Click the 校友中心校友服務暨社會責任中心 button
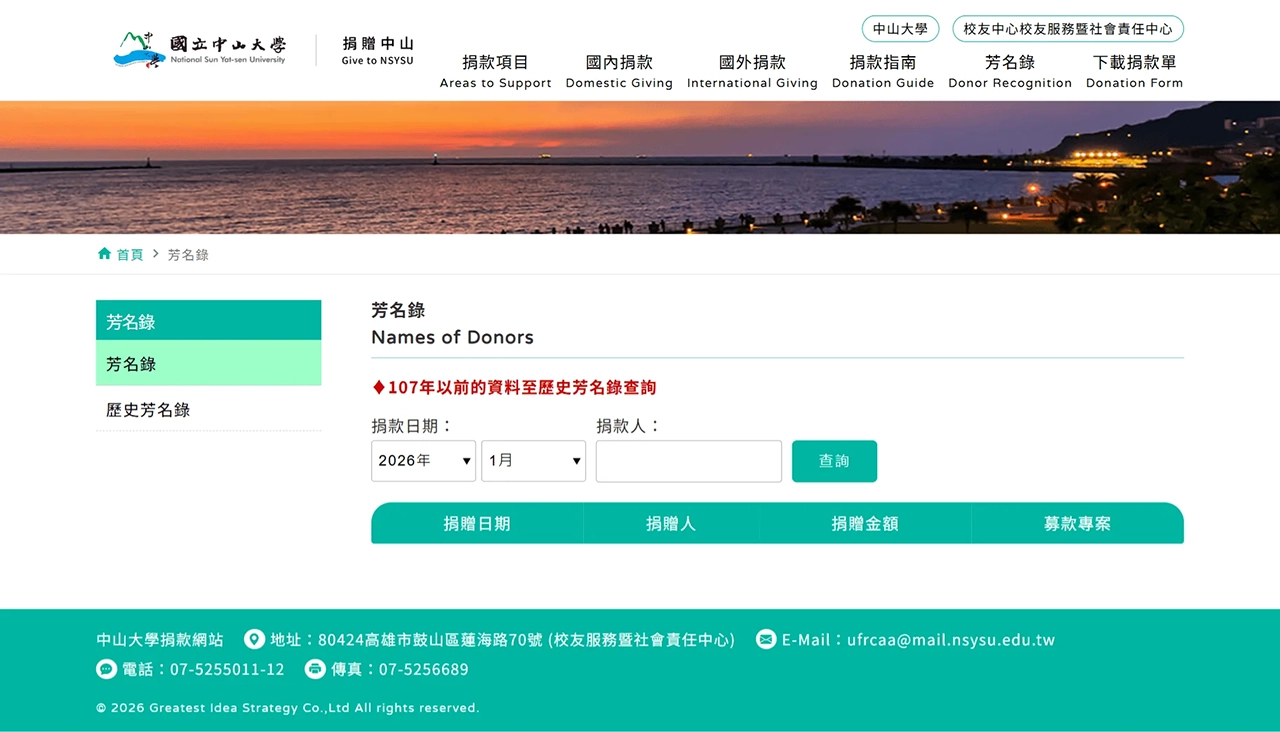1280x732 pixels. pos(1068,29)
